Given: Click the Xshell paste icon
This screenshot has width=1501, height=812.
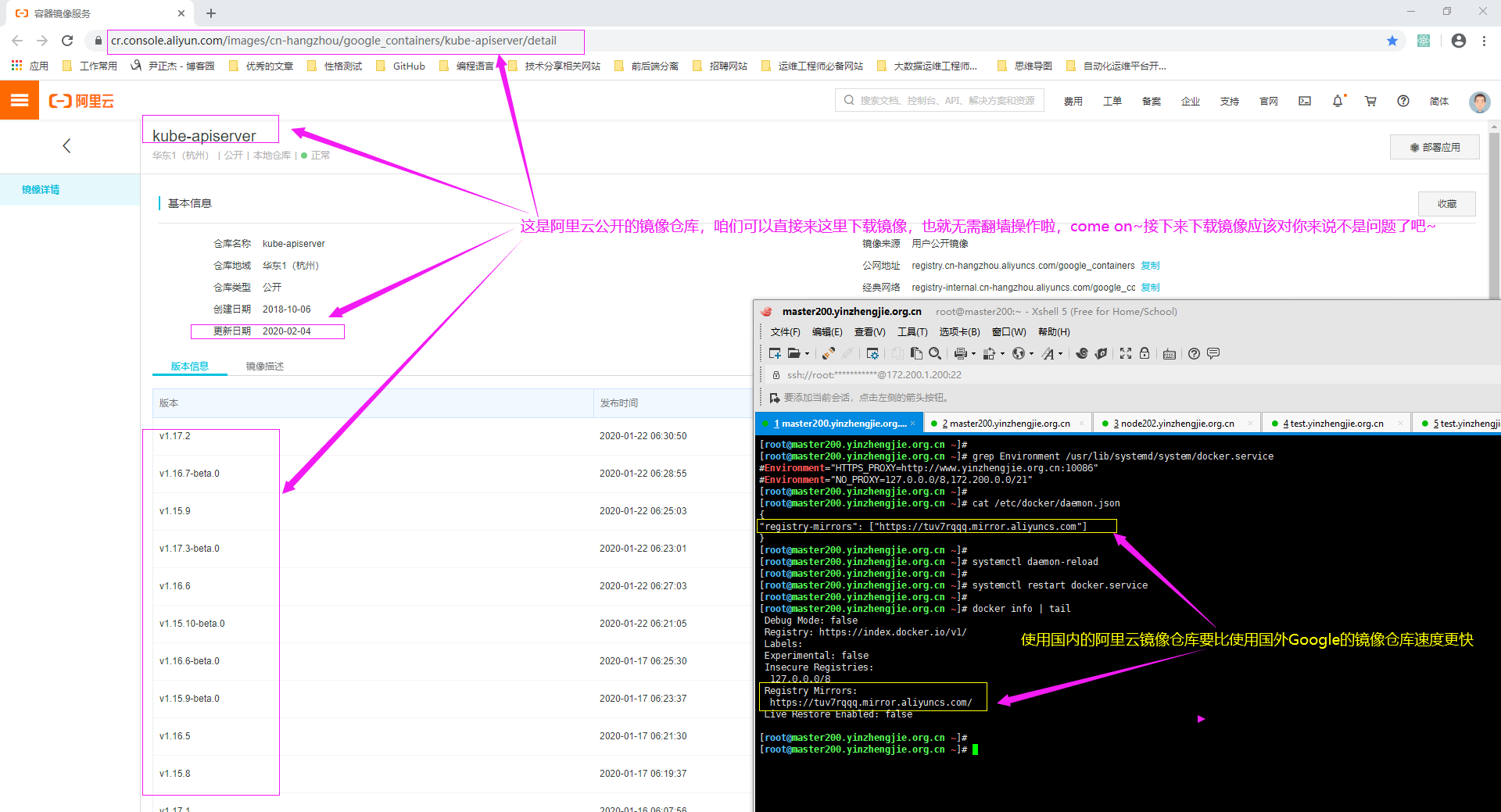Looking at the screenshot, I should 916,353.
